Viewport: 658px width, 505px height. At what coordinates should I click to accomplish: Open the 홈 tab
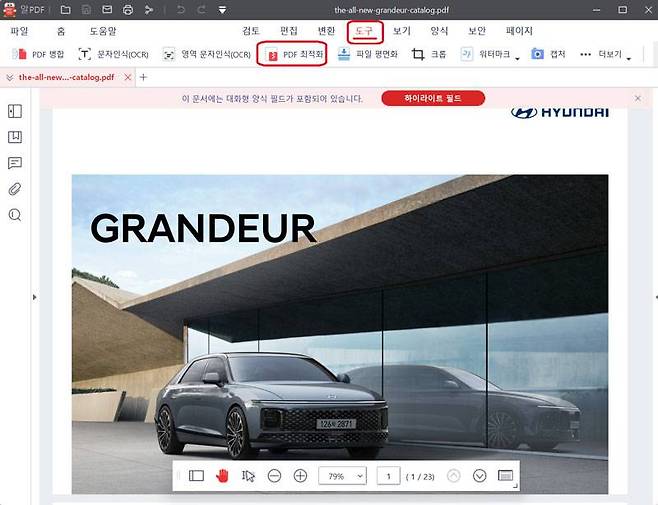tap(61, 31)
